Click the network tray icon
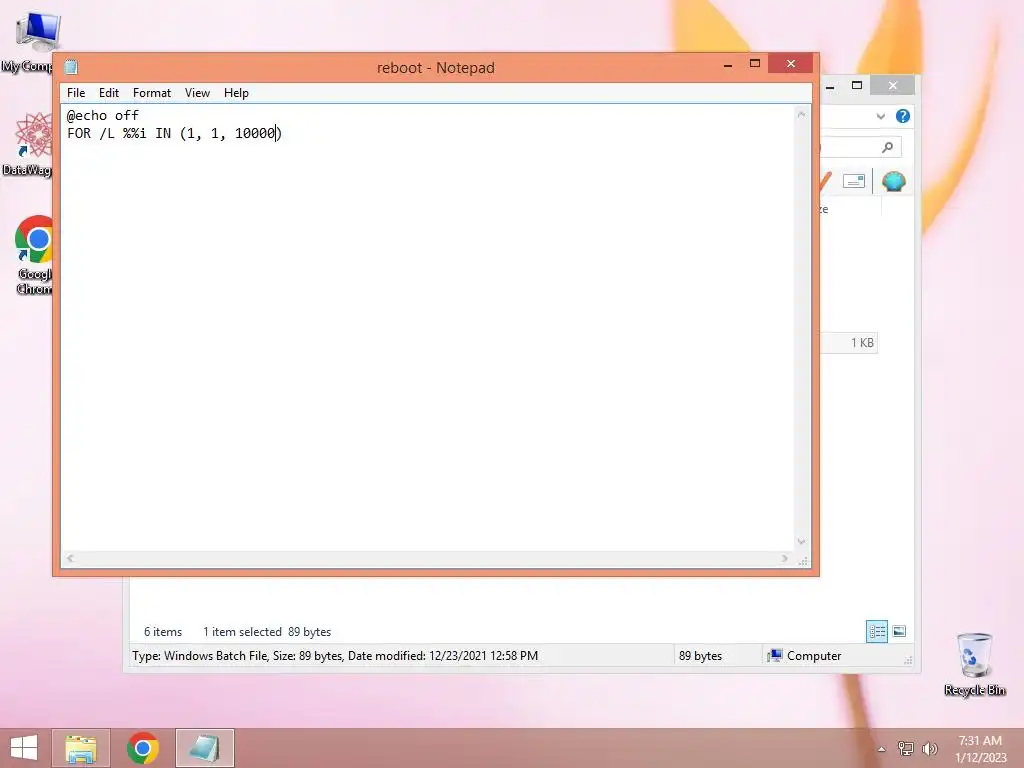This screenshot has height=768, width=1024. [905, 749]
